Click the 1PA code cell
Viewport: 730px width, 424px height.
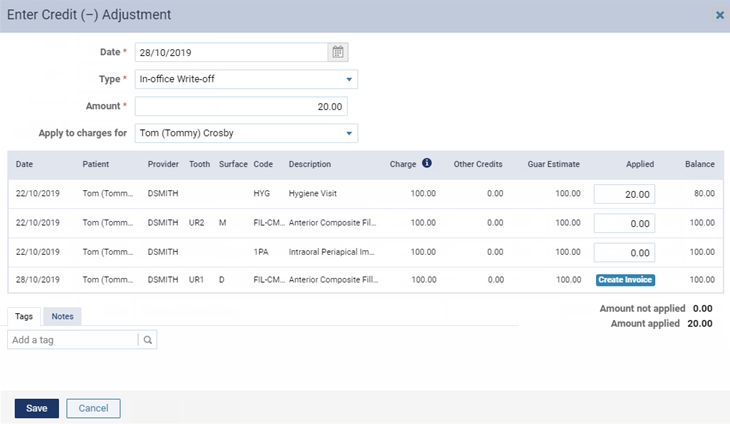pyautogui.click(x=261, y=252)
